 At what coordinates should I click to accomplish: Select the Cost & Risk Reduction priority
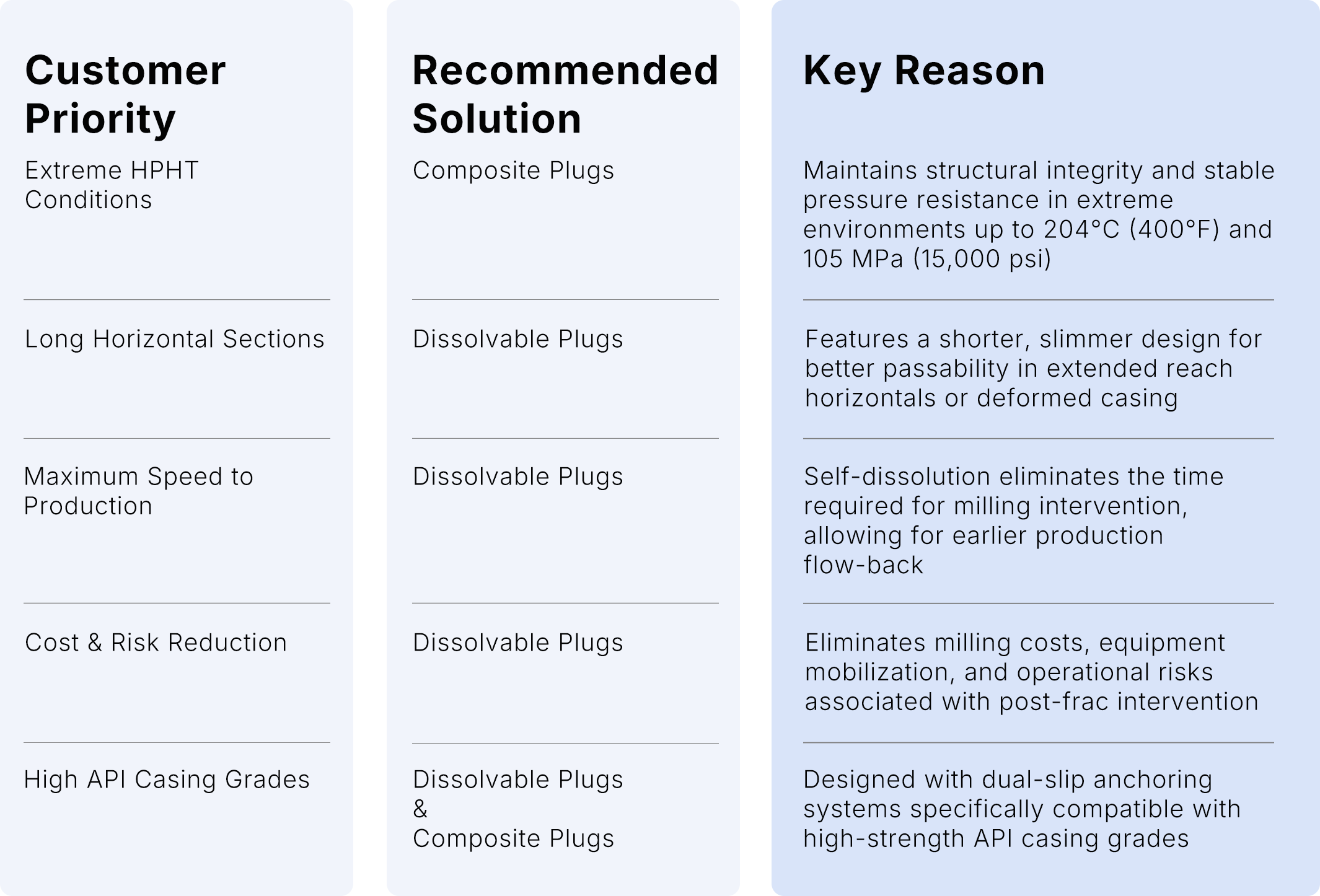(x=156, y=643)
